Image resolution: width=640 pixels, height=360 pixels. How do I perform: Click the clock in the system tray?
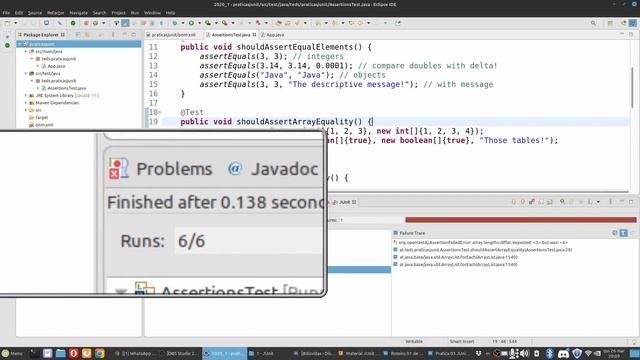[614, 353]
